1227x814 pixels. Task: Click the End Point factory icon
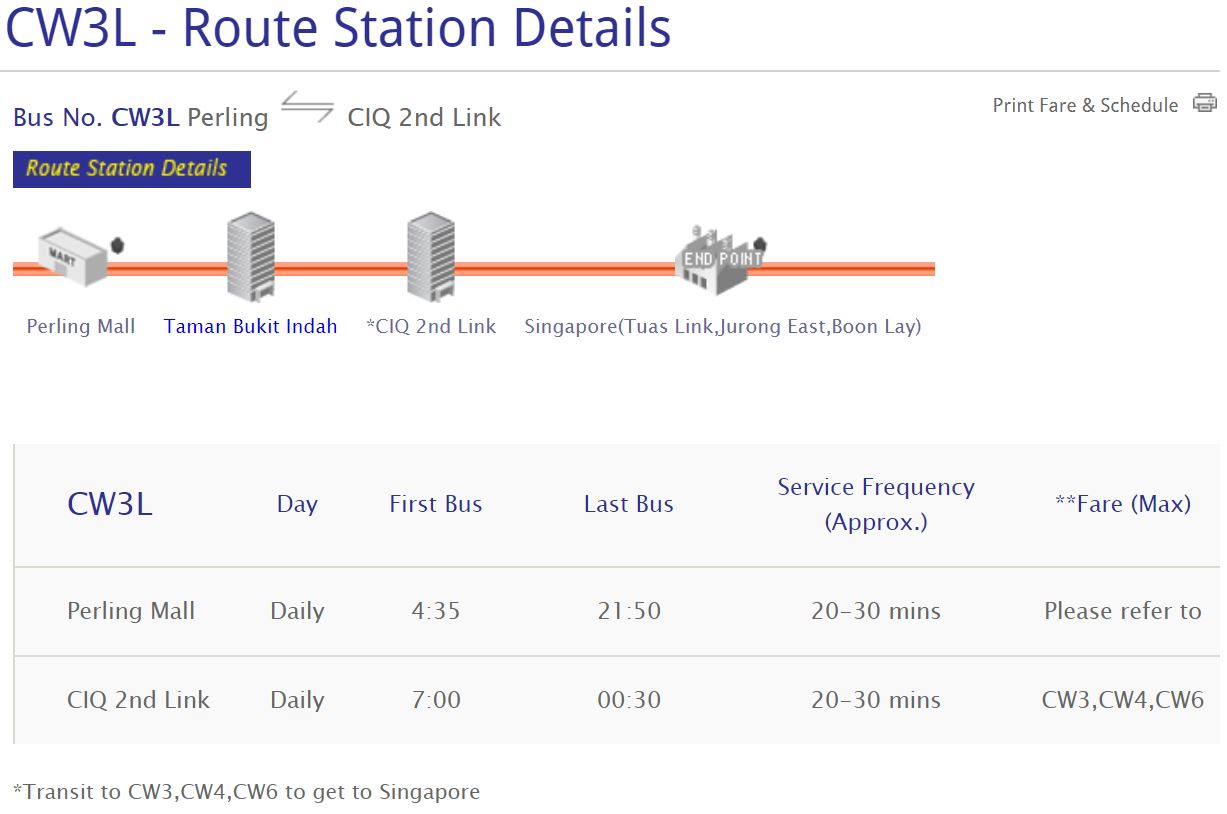coord(722,258)
